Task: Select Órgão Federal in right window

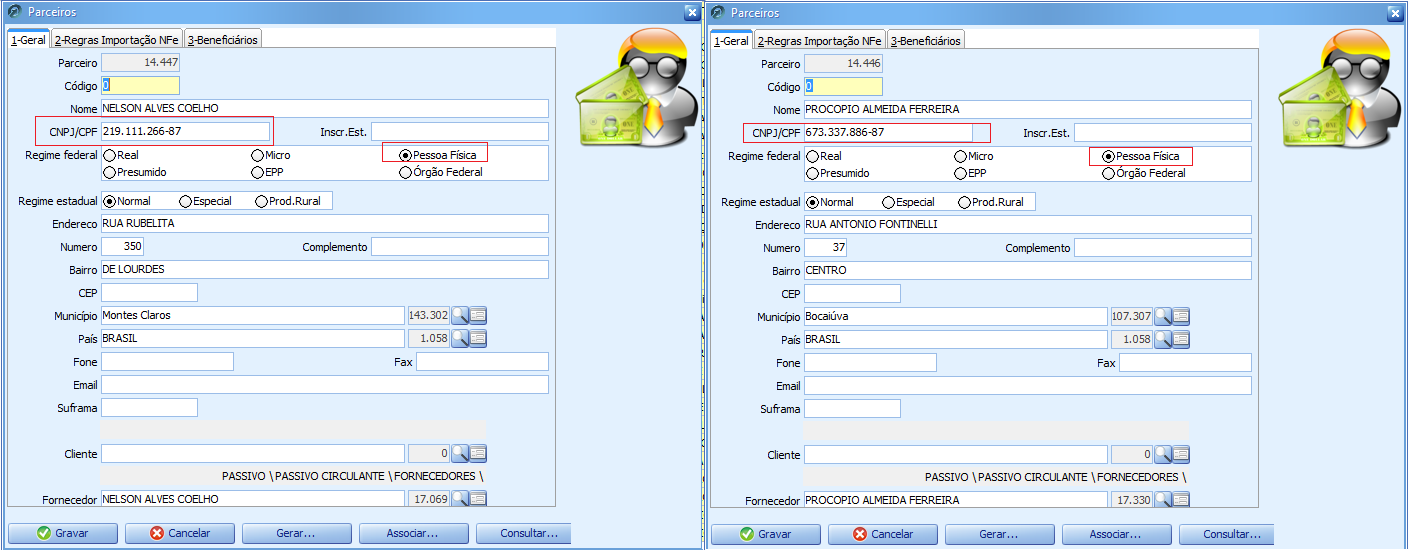Action: [x=1144, y=173]
